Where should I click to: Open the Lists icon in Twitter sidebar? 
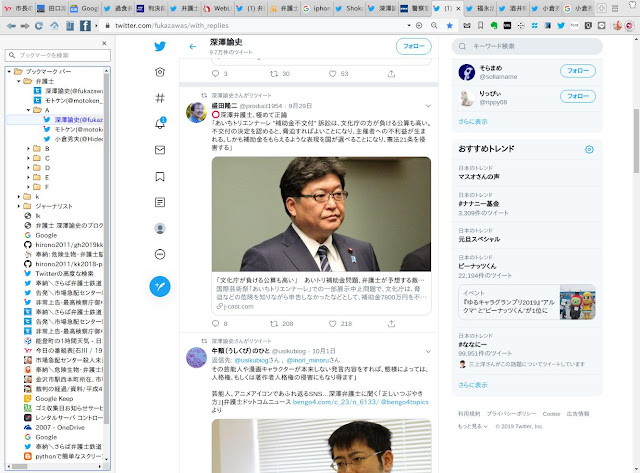[160, 202]
